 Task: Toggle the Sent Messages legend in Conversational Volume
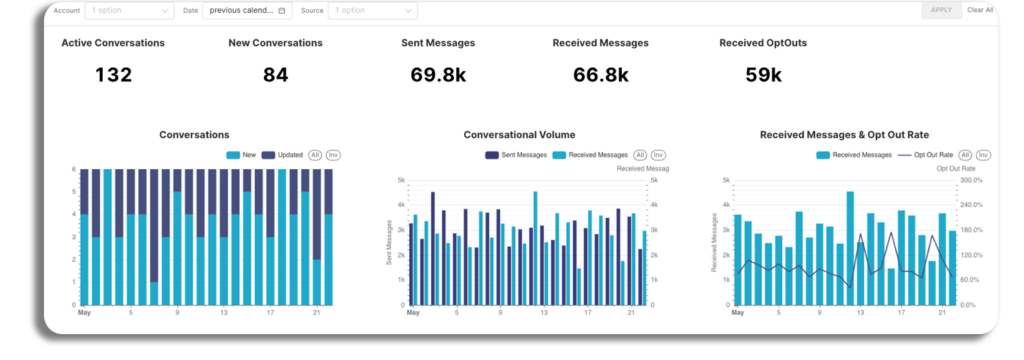[516, 155]
